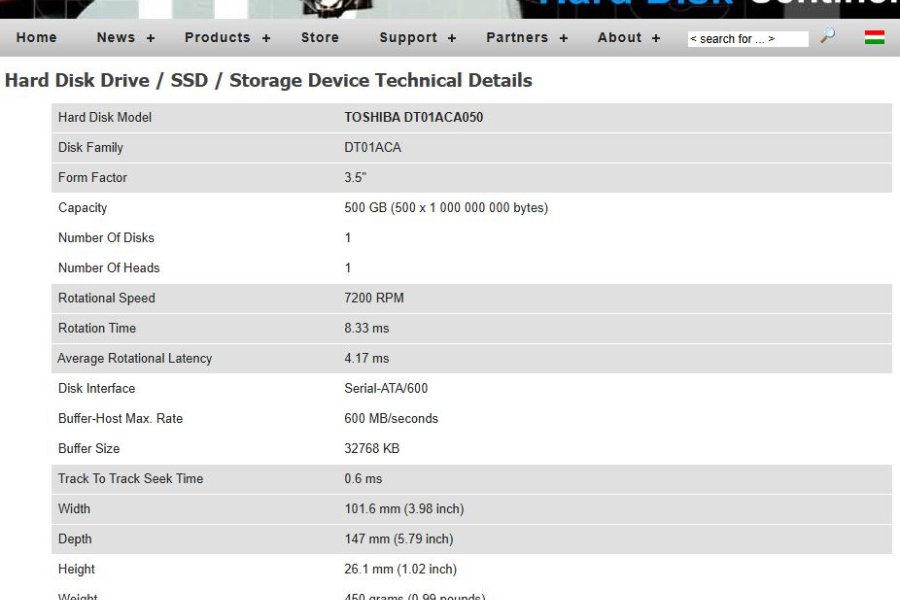Open the Support menu
The width and height of the screenshot is (900, 600).
point(408,37)
